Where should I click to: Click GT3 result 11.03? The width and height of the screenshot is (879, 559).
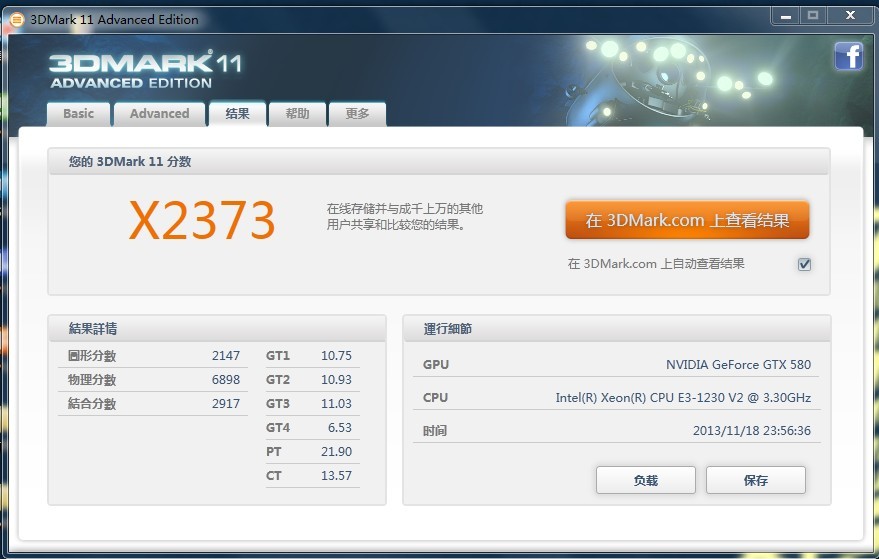tap(336, 404)
